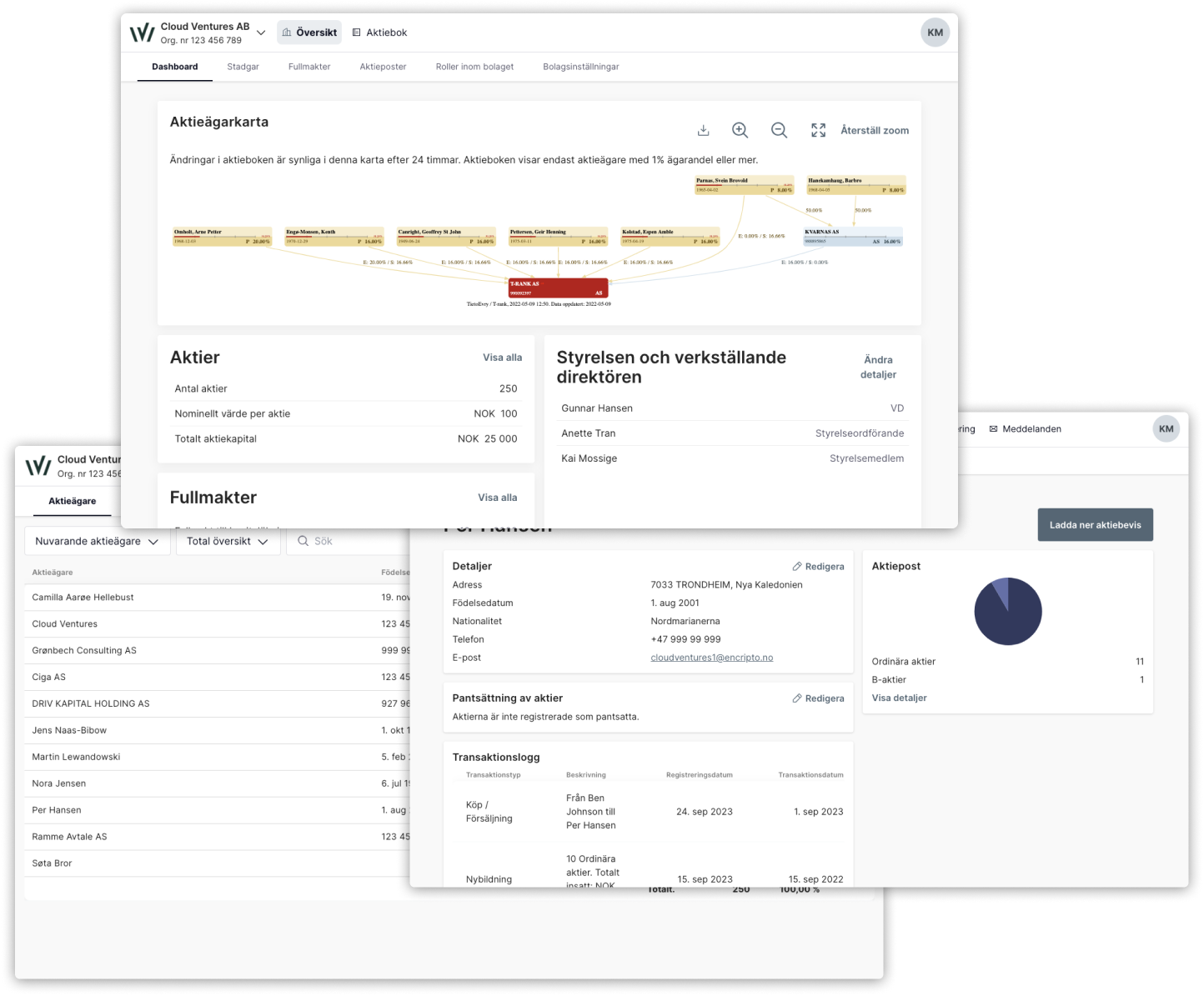Click Ladda ner aktiebevis
The height and width of the screenshot is (996, 1204).
click(x=1095, y=524)
